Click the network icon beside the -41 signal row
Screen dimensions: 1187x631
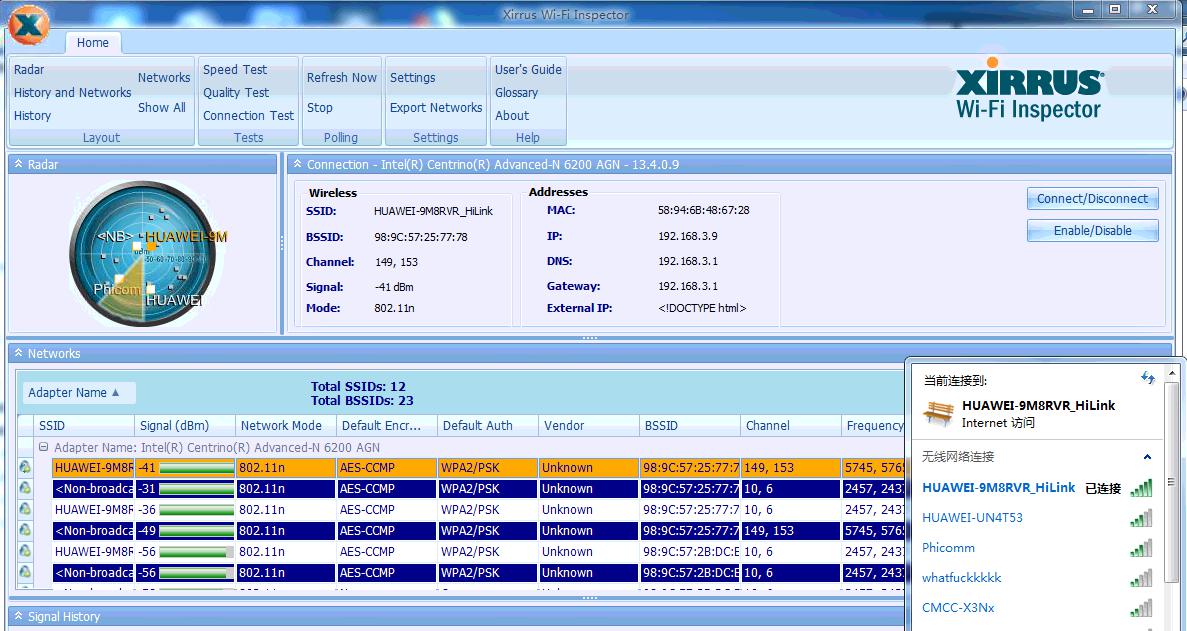pyautogui.click(x=25, y=468)
